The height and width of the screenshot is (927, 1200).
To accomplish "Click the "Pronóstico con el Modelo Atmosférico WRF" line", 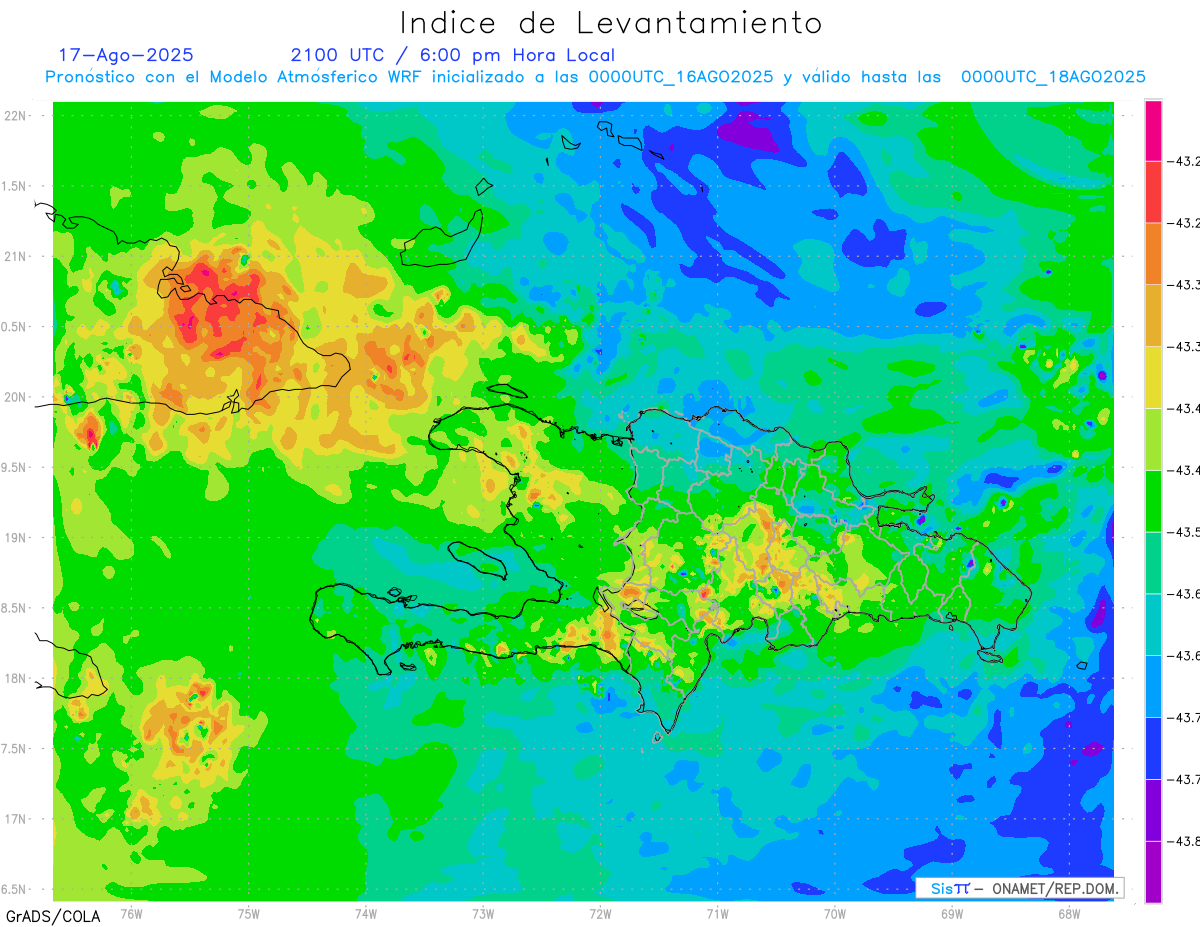I will coord(595,77).
